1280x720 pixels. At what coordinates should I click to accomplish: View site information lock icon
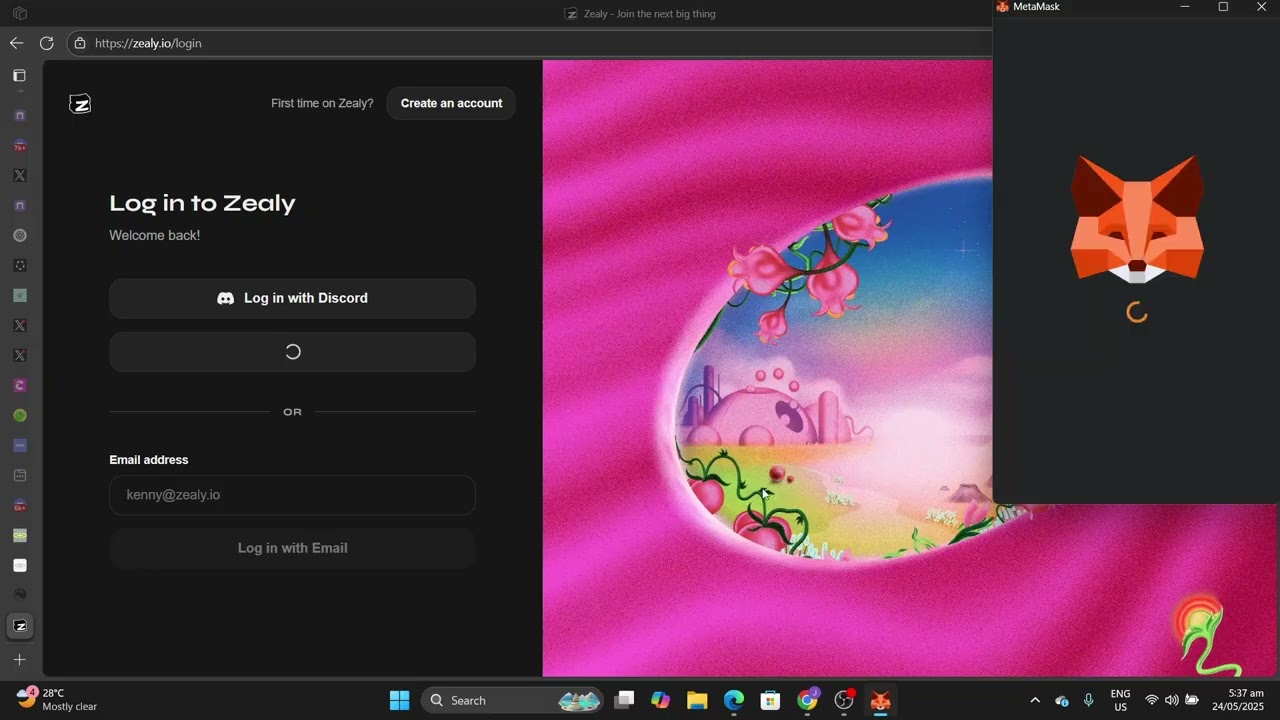click(80, 43)
